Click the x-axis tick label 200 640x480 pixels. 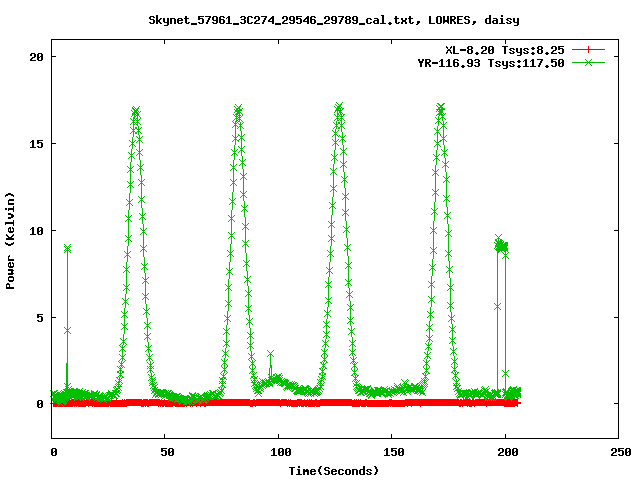pos(508,452)
